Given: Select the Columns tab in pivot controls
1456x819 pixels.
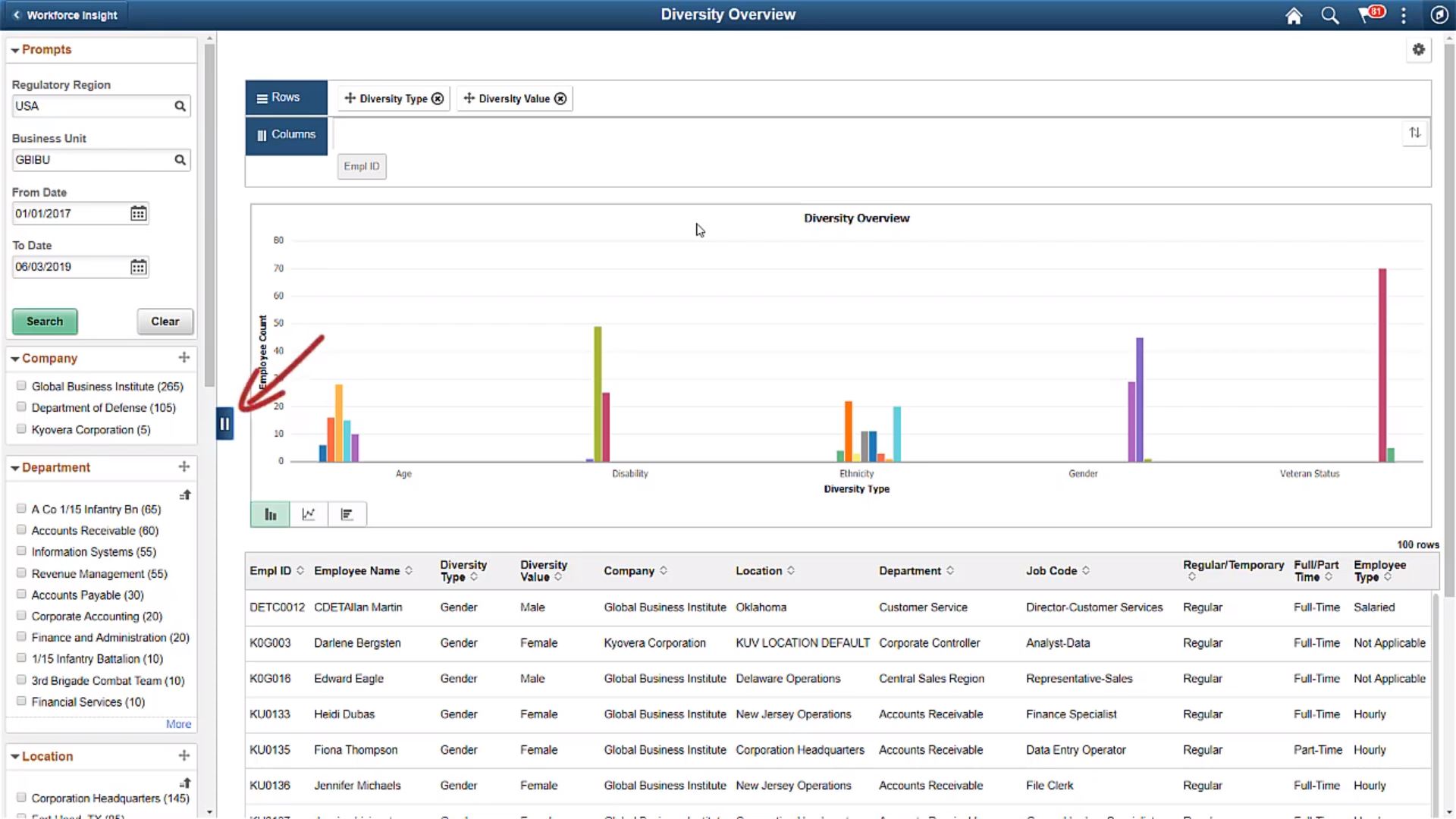Looking at the screenshot, I should (x=286, y=134).
